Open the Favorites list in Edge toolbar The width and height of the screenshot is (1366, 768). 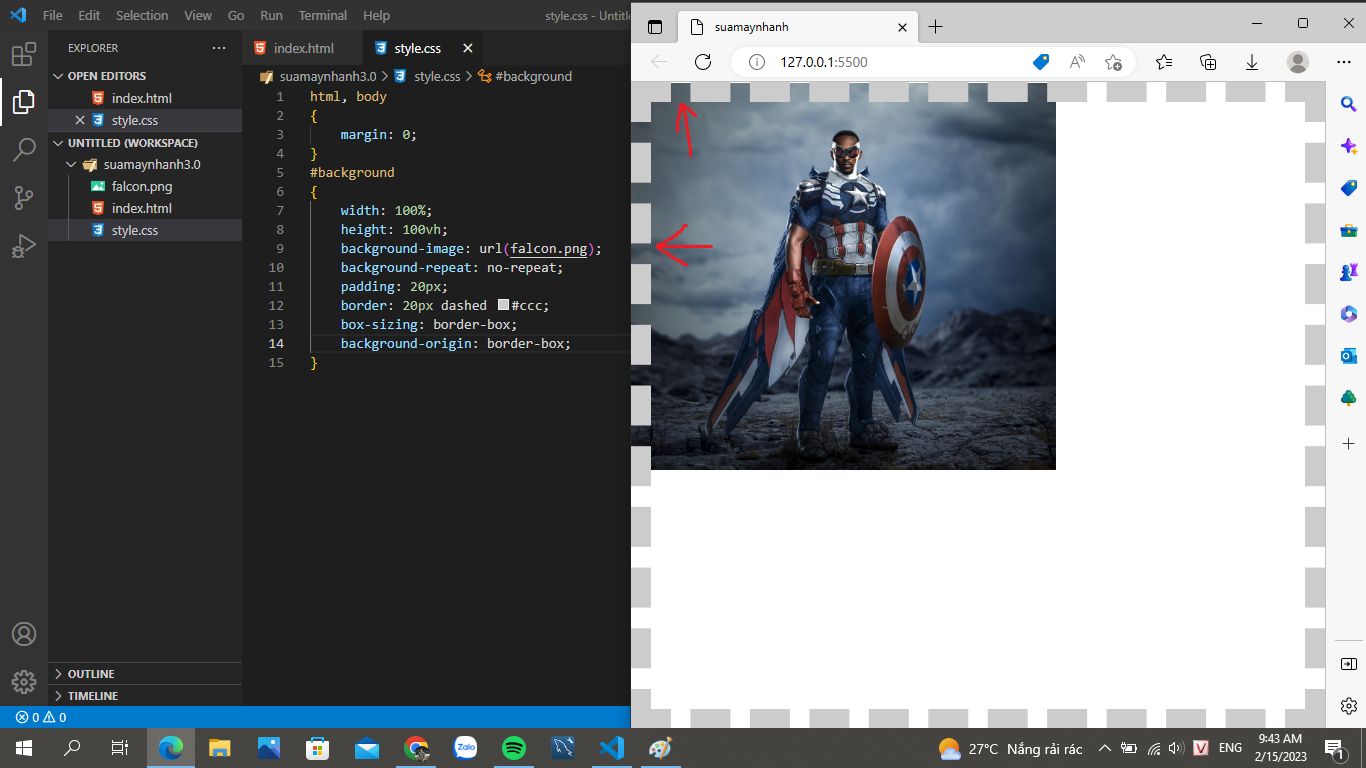[x=1164, y=62]
